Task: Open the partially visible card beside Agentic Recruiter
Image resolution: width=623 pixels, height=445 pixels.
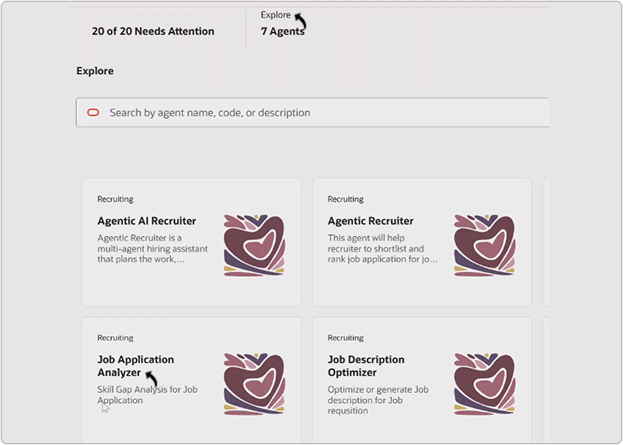Action: pyautogui.click(x=546, y=242)
